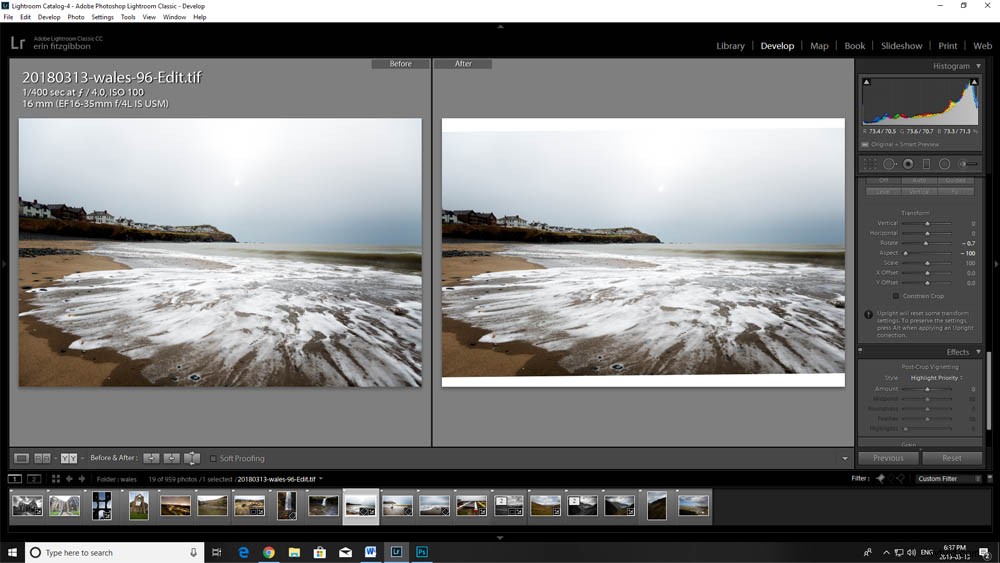The height and width of the screenshot is (563, 1000).
Task: Collapse the Histogram panel triangle
Action: coord(978,66)
